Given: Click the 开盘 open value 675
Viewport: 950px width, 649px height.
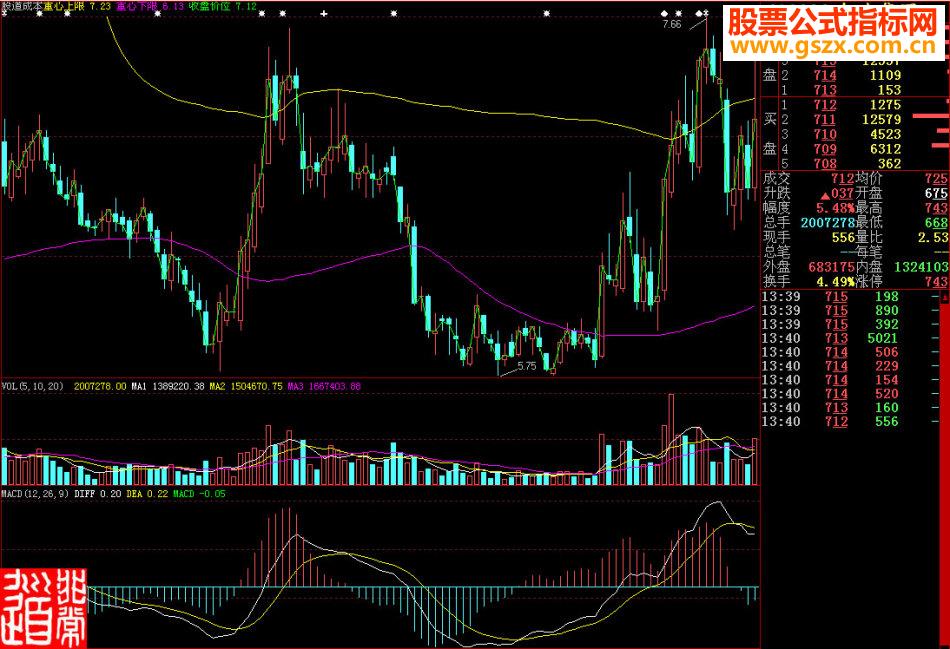Looking at the screenshot, I should 935,194.
